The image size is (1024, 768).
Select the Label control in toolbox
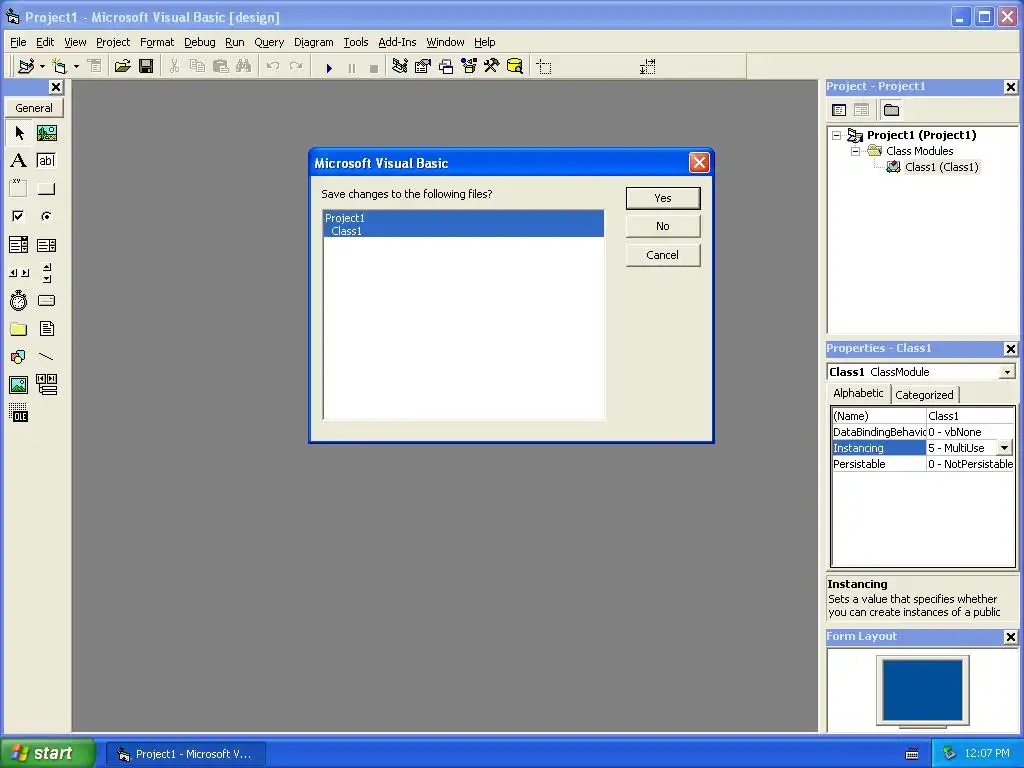pyautogui.click(x=19, y=161)
